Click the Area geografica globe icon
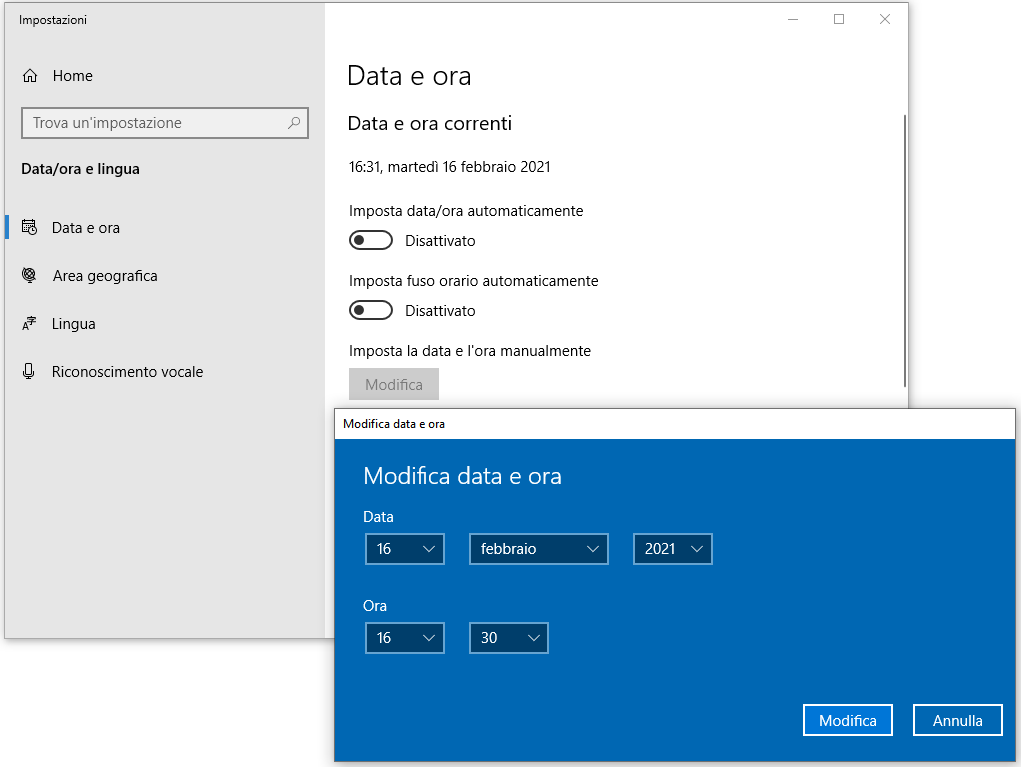 click(30, 276)
